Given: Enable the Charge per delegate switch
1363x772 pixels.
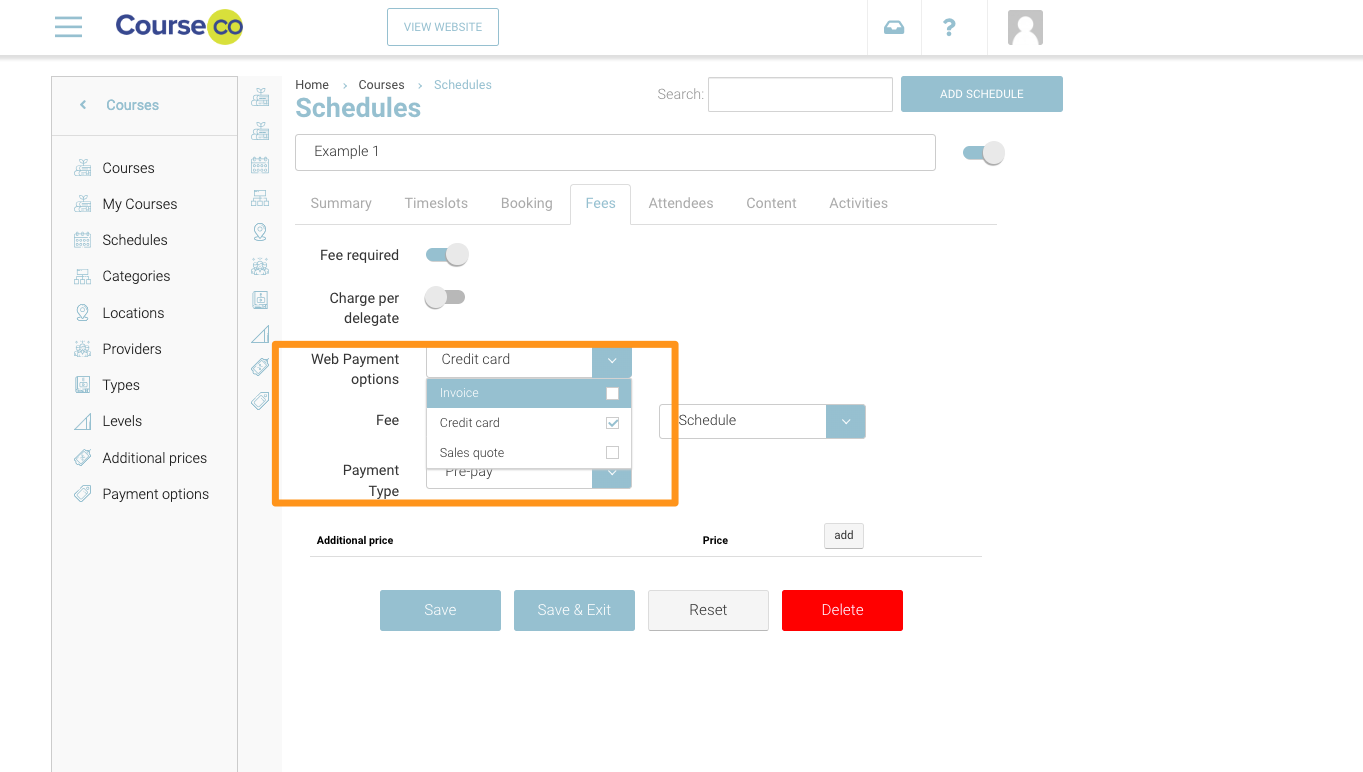Looking at the screenshot, I should coord(445,297).
